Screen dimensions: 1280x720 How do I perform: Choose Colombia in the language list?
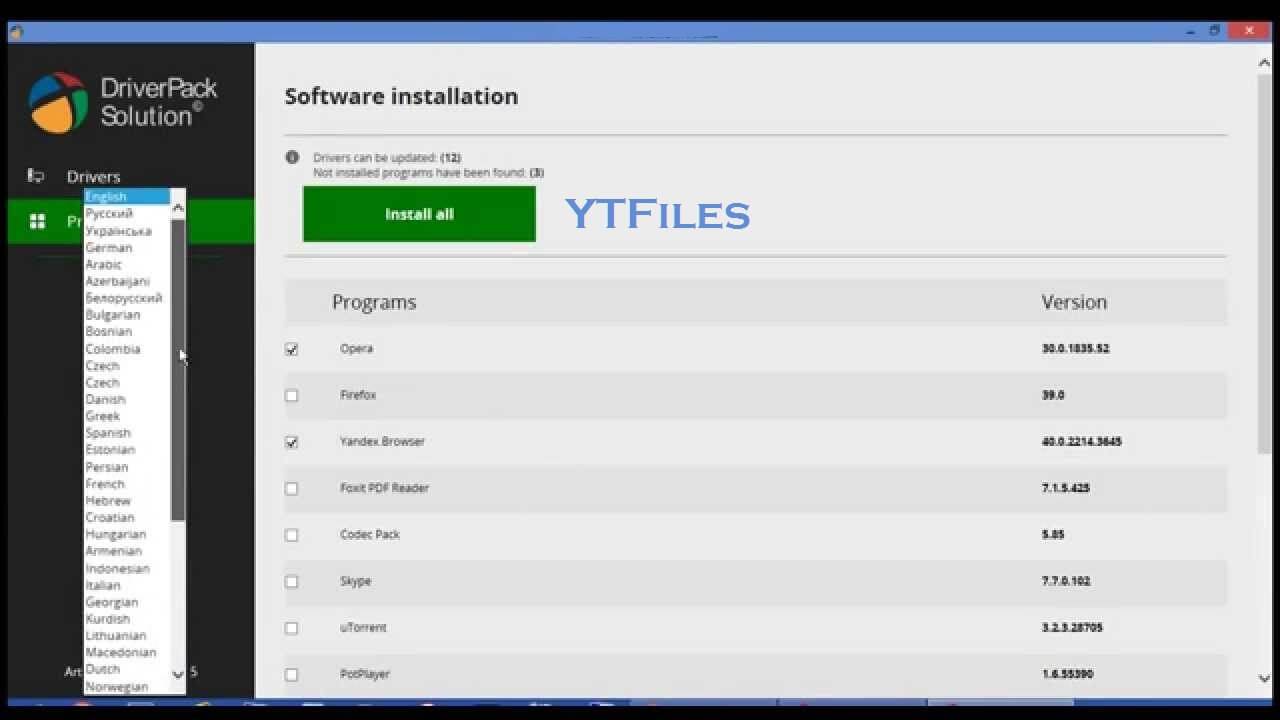pos(127,348)
